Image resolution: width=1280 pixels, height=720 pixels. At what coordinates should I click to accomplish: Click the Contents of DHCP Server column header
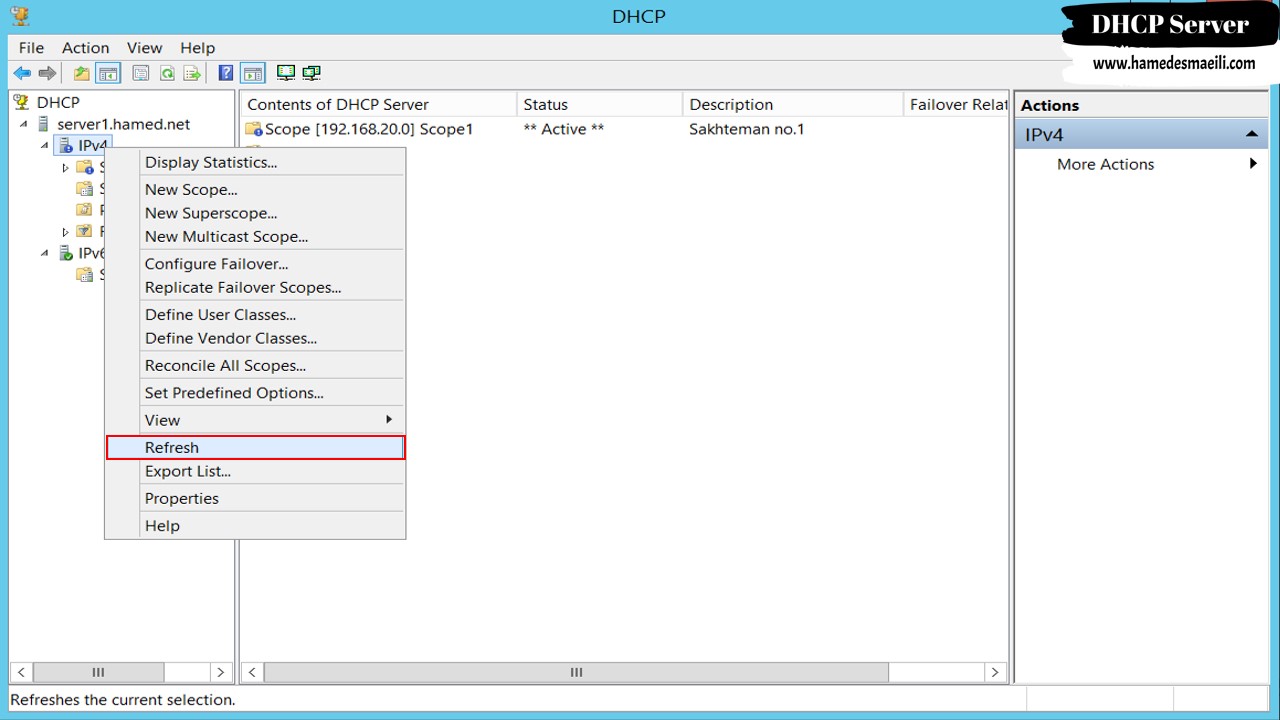click(378, 104)
